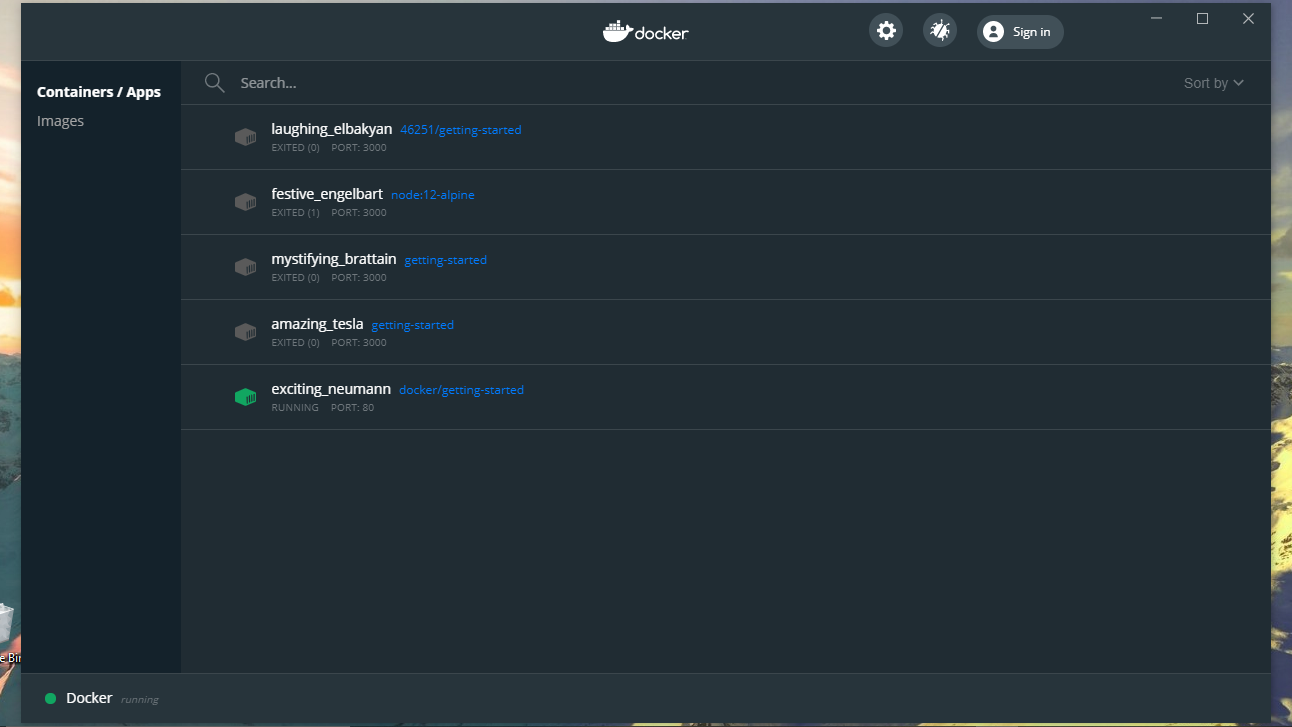Click EXITED (1) status under festive_engelbart
Image resolution: width=1292 pixels, height=727 pixels.
[x=296, y=213]
